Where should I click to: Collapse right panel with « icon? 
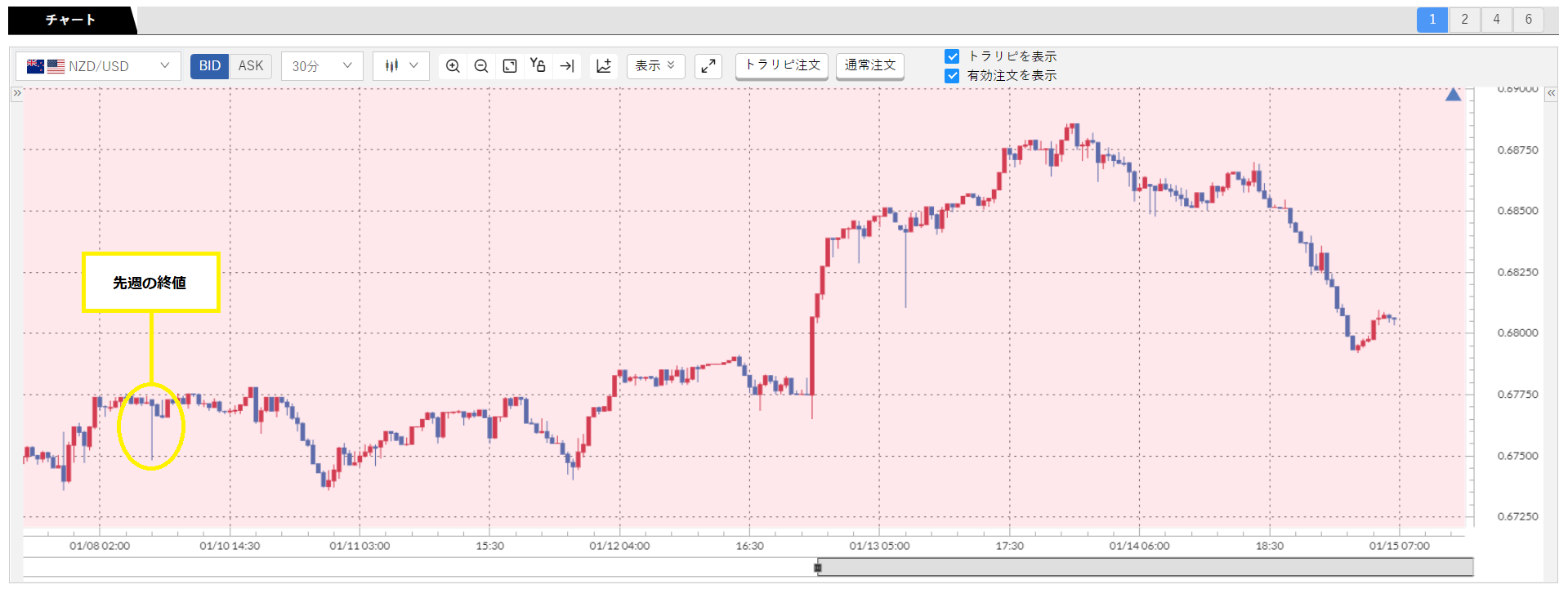point(1551,93)
